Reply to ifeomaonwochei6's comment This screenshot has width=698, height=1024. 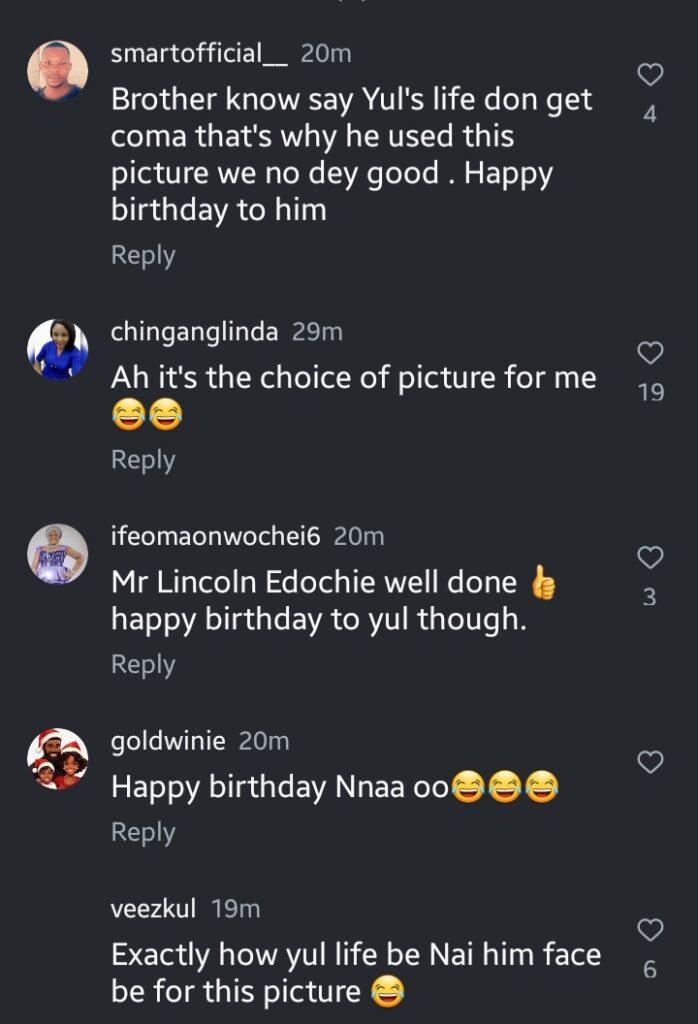(143, 664)
